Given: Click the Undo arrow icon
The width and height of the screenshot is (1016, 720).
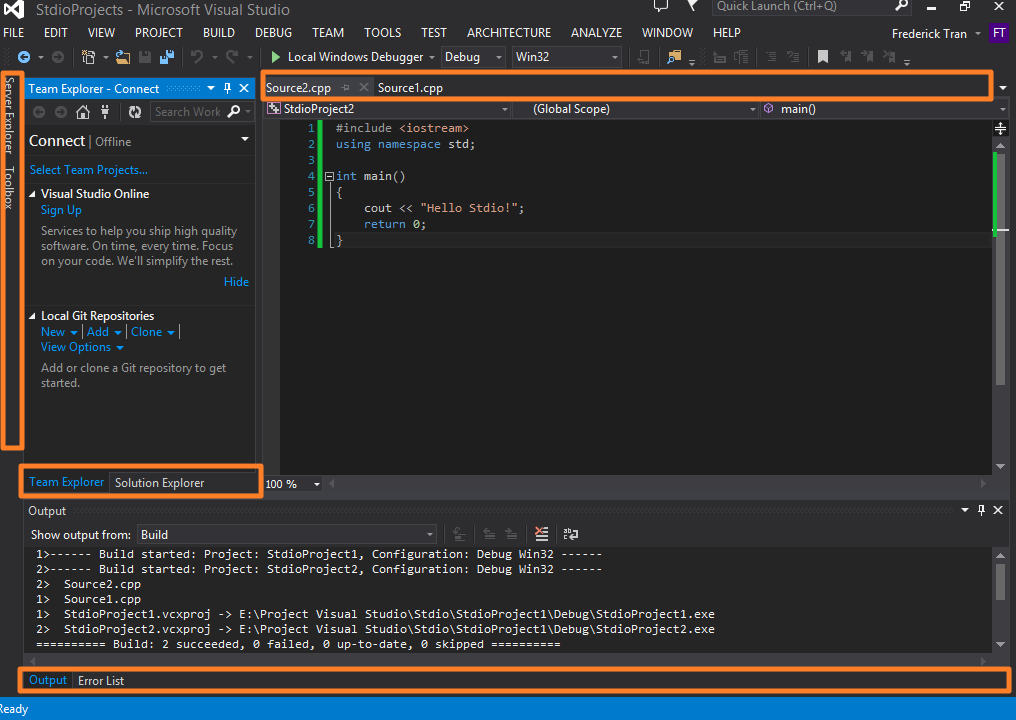Looking at the screenshot, I should (197, 57).
